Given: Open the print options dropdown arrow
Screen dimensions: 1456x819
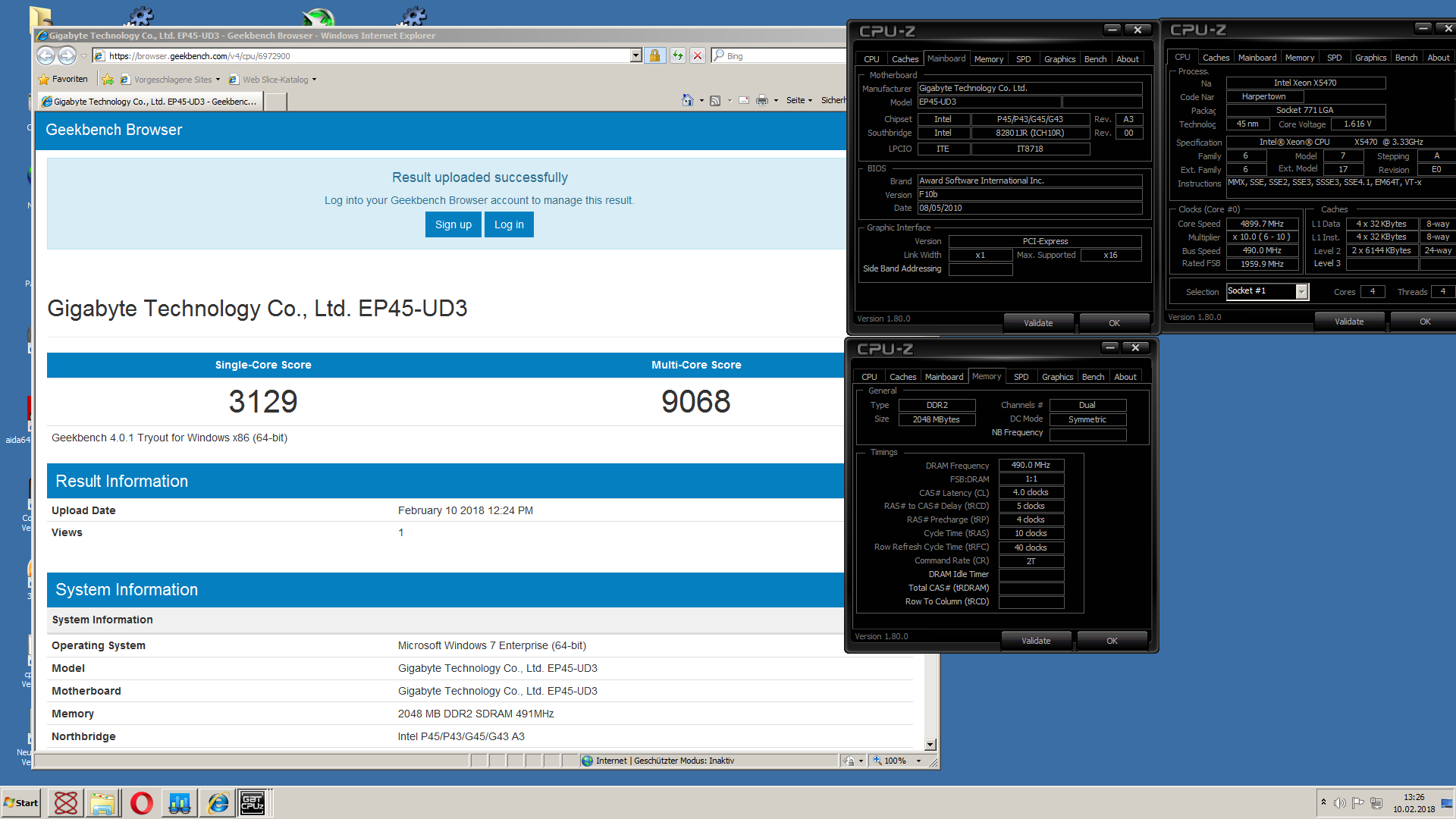Looking at the screenshot, I should tap(776, 101).
